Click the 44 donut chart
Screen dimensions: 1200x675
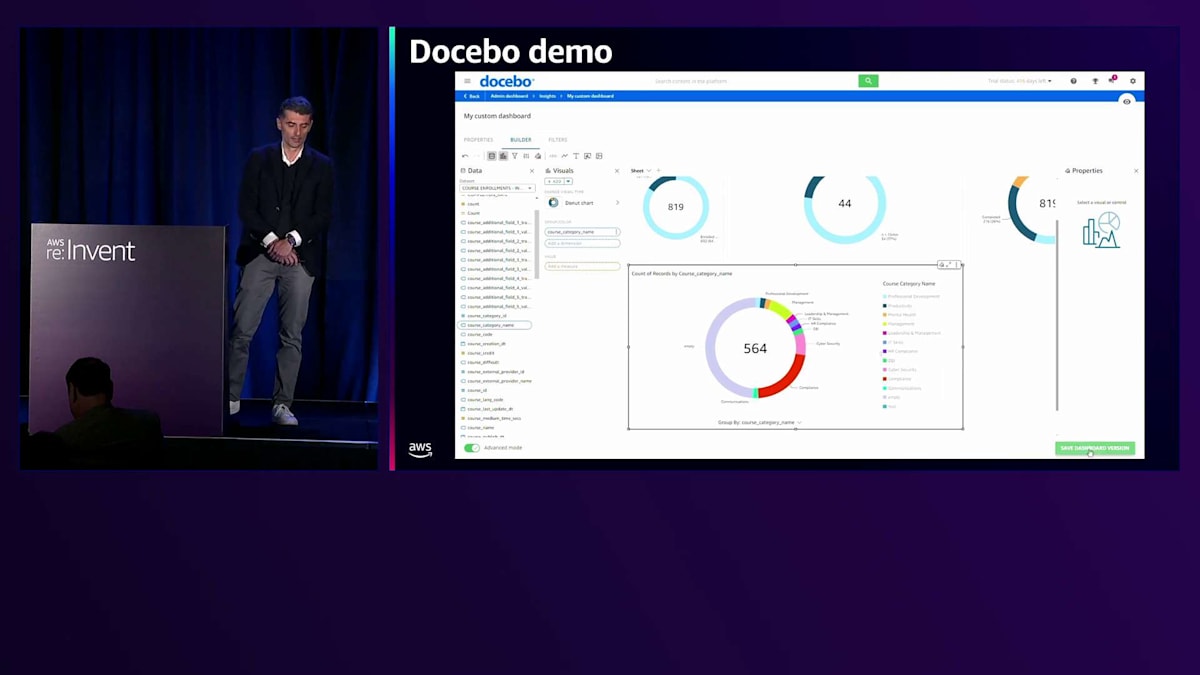pyautogui.click(x=845, y=203)
